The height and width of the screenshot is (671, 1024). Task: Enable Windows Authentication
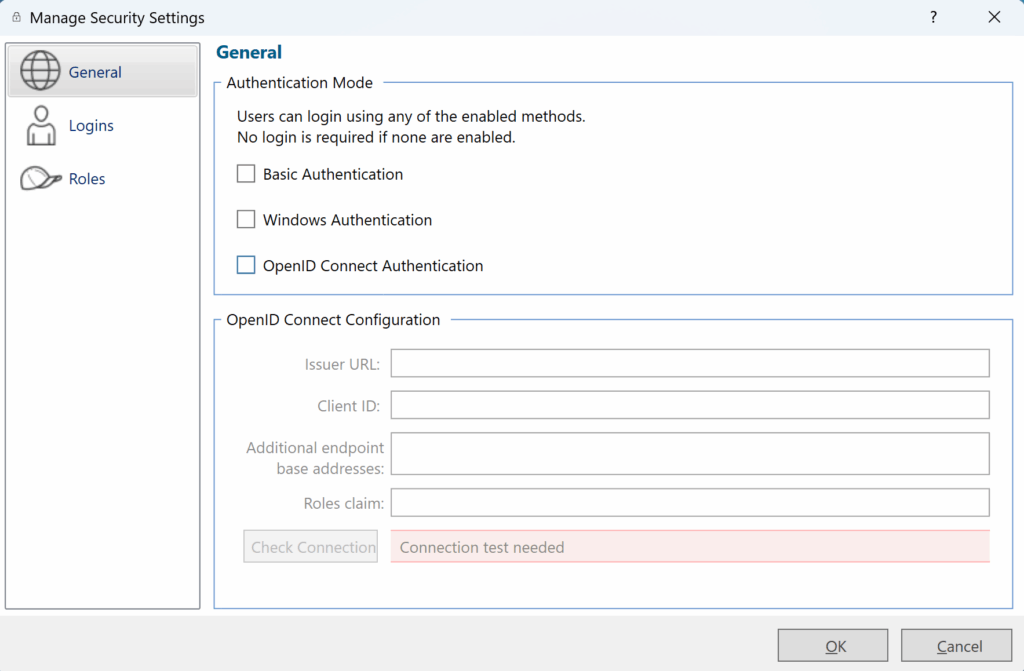tap(246, 219)
